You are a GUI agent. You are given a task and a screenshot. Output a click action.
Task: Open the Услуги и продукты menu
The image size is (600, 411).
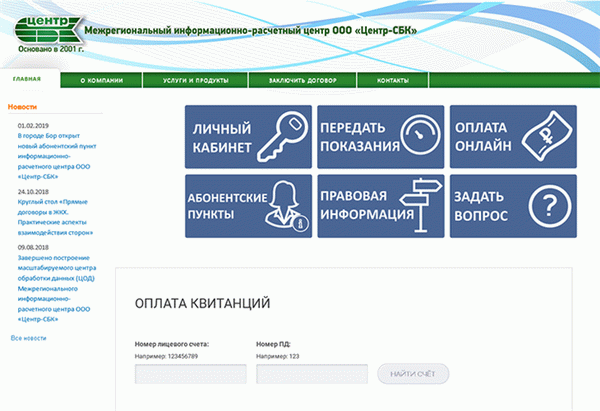click(196, 80)
